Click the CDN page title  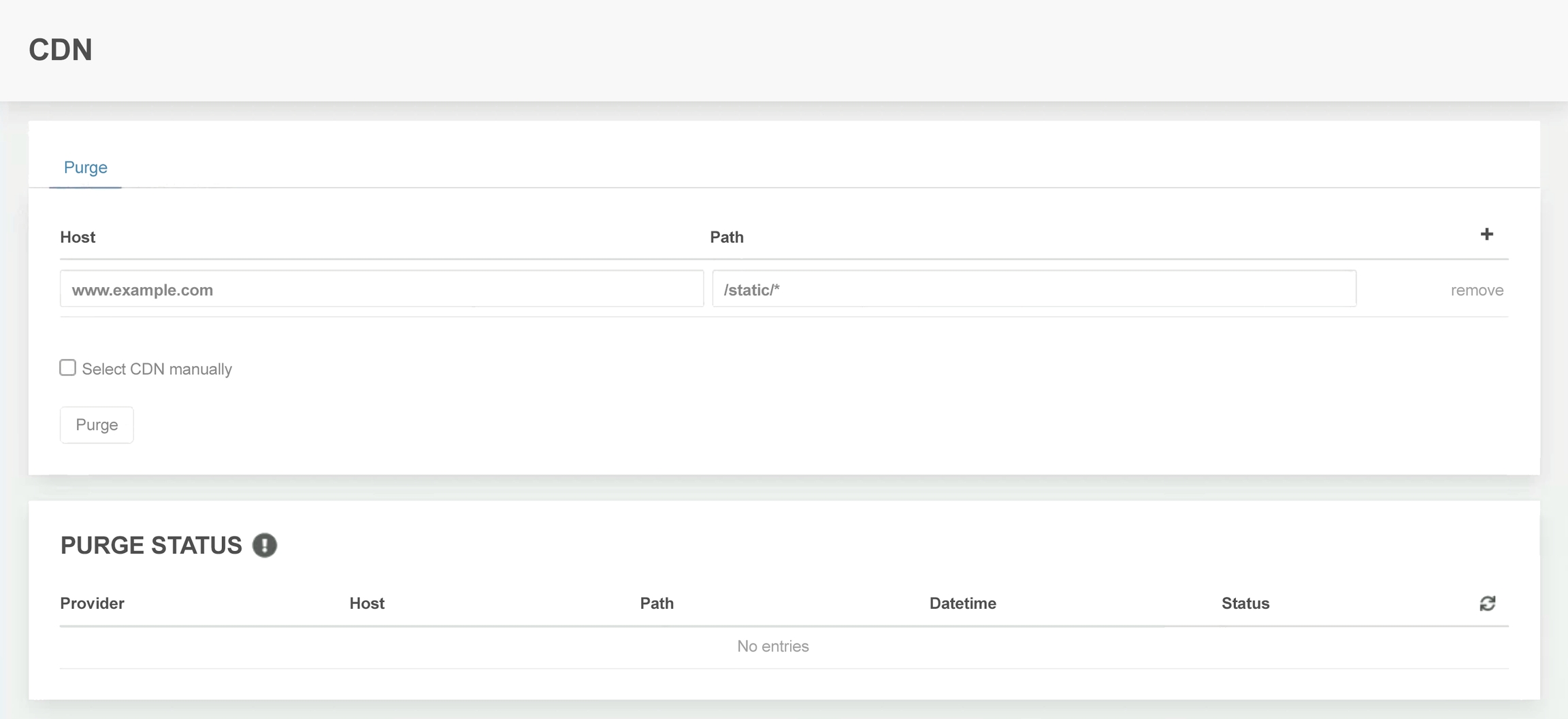pos(61,50)
